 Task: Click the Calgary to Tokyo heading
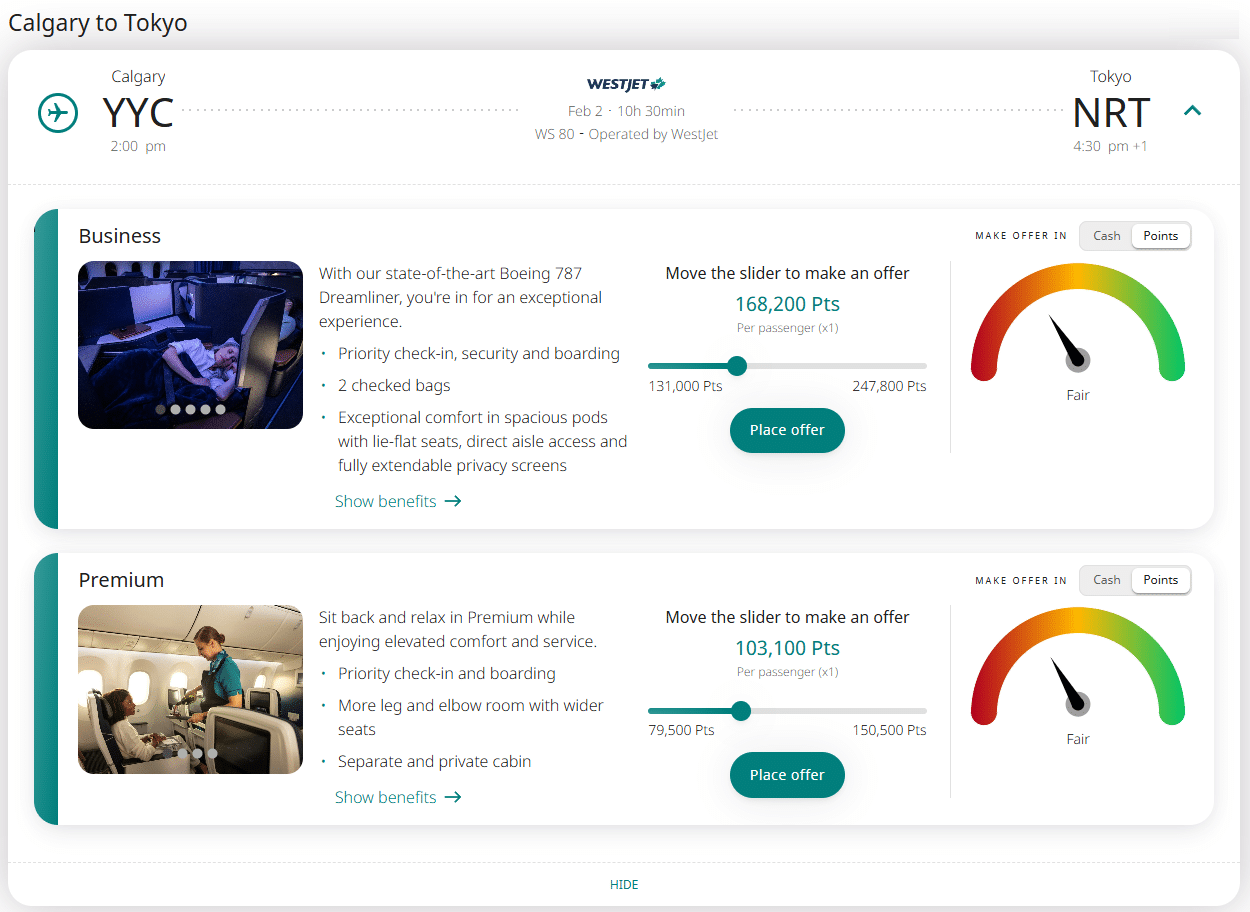(98, 22)
